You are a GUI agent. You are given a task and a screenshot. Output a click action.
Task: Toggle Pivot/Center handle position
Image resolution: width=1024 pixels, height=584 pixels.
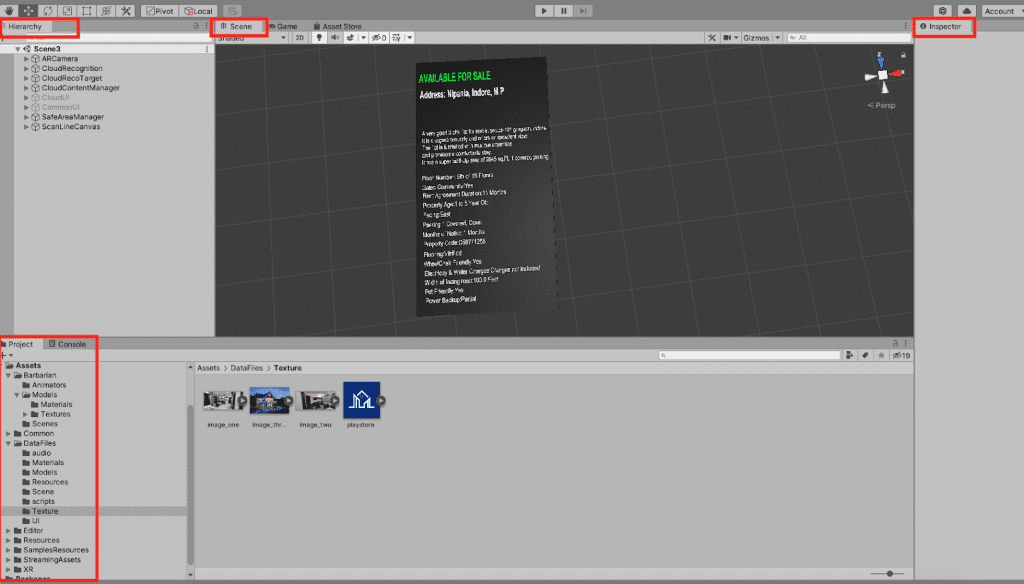click(160, 10)
